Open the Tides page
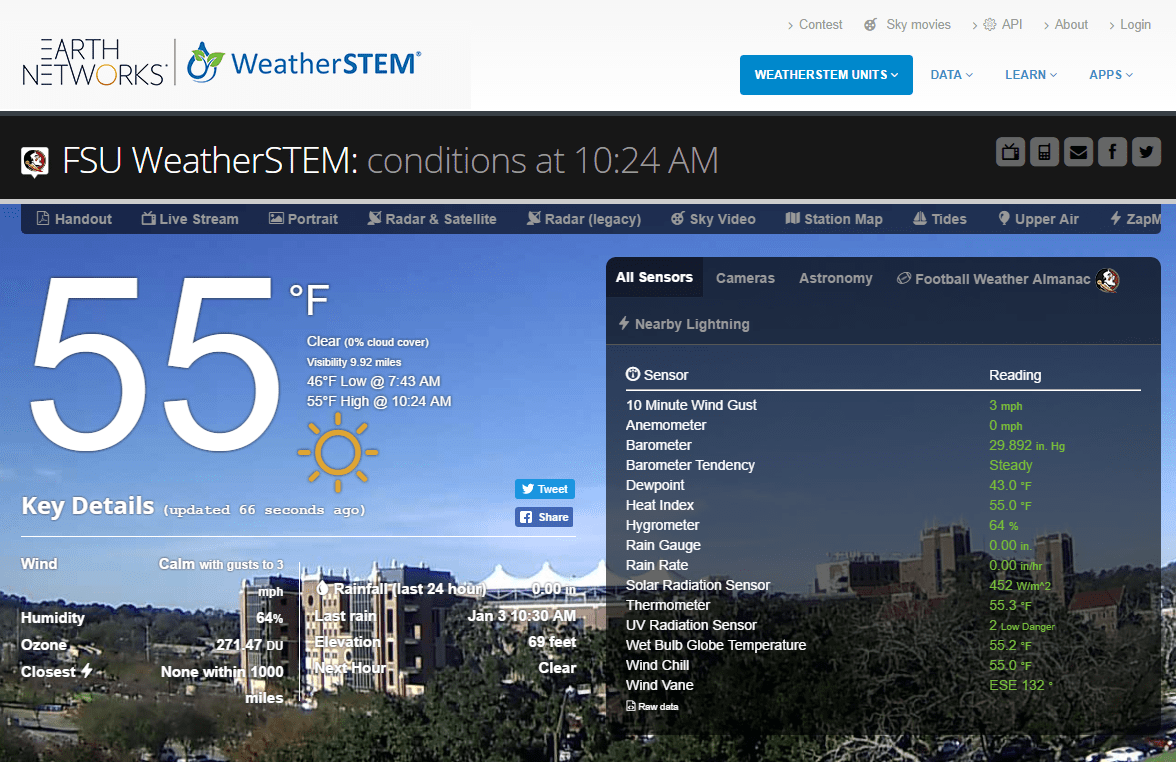The height and width of the screenshot is (762, 1176). 940,219
